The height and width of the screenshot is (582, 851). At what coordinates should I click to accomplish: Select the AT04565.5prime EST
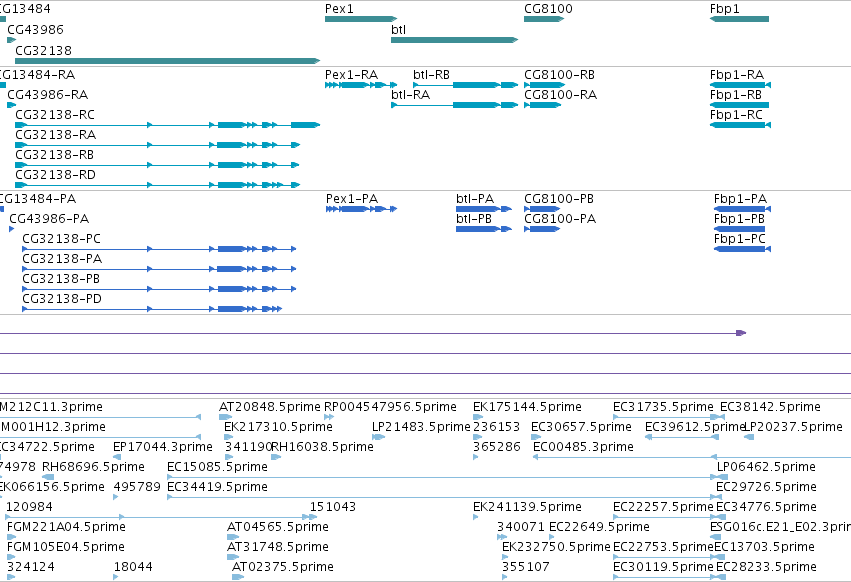tap(233, 537)
